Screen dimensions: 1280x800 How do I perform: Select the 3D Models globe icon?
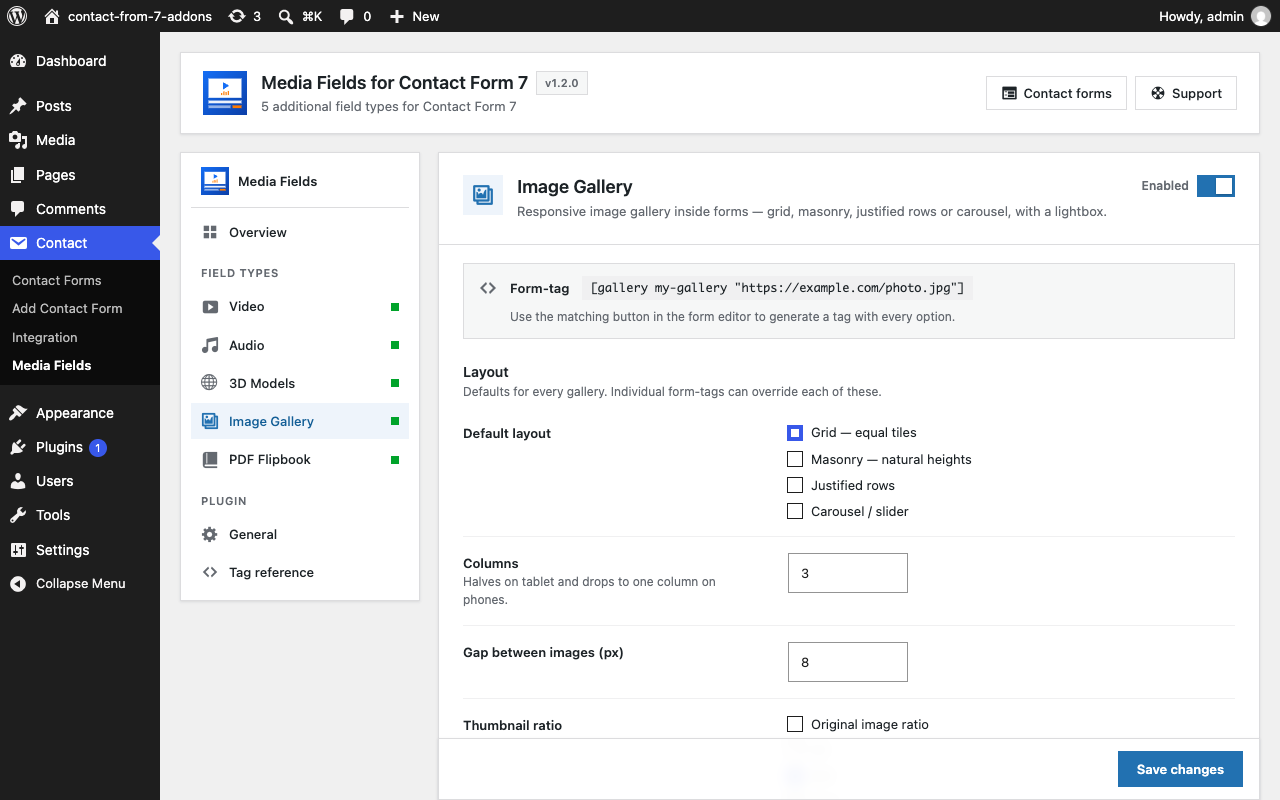210,383
